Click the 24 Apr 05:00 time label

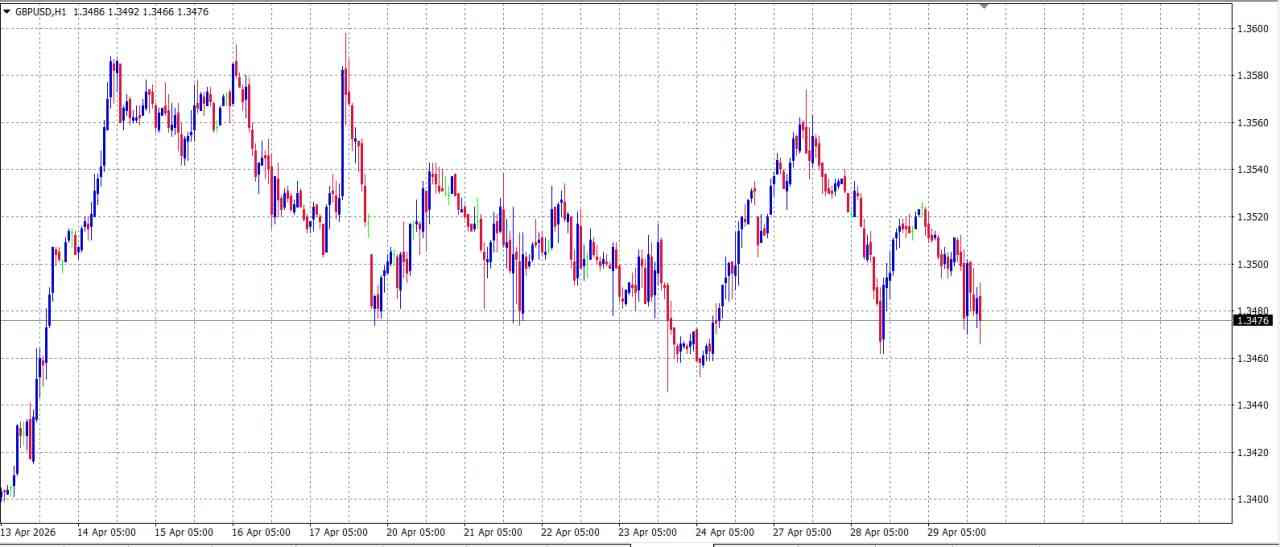coord(725,532)
